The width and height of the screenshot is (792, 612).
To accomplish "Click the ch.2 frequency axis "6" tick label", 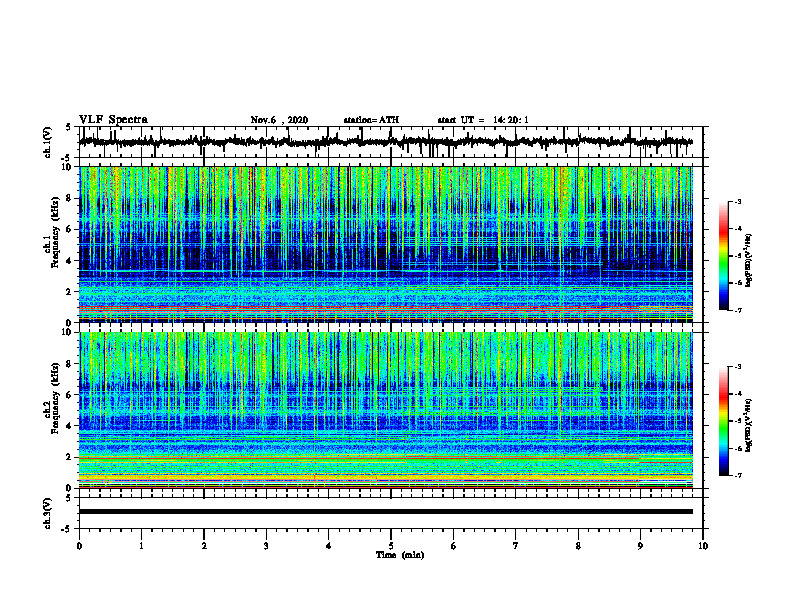I will pos(70,395).
